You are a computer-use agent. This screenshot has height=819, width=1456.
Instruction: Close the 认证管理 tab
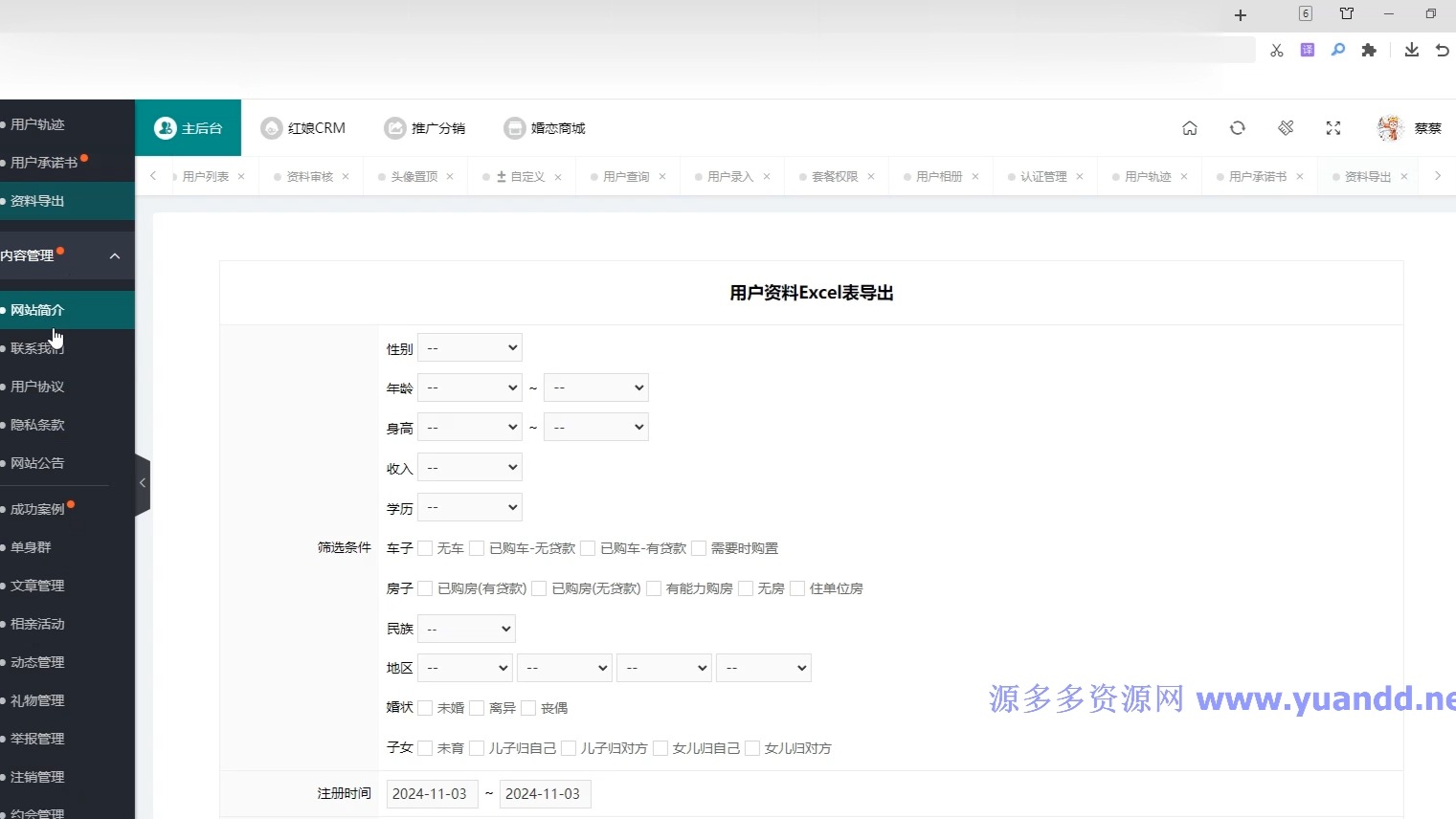[x=1080, y=177]
